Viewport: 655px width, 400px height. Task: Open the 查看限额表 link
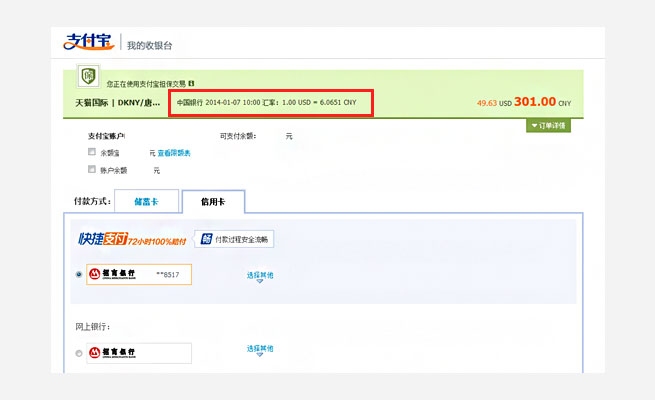click(174, 153)
